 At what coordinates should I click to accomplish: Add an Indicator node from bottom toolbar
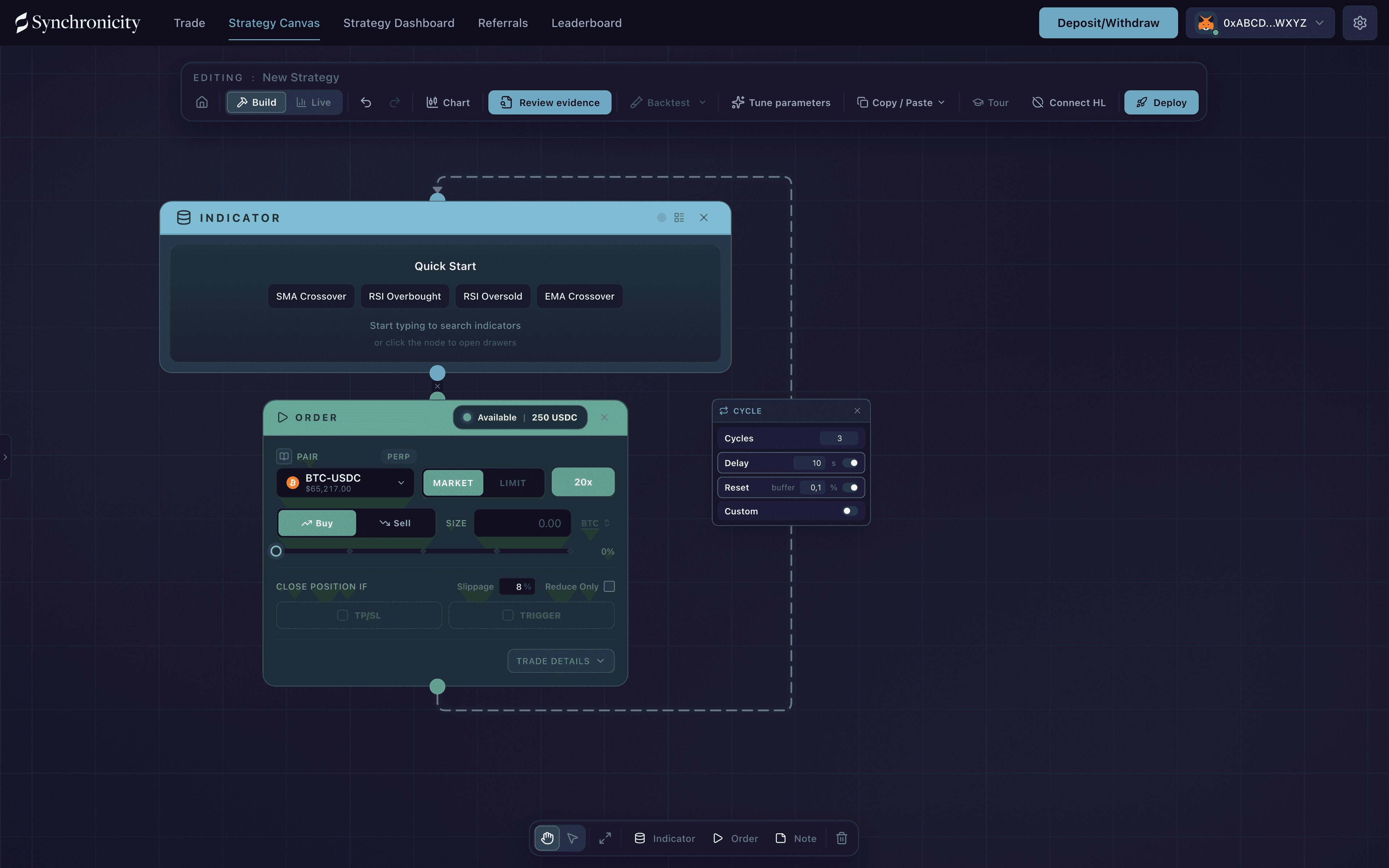pos(664,838)
